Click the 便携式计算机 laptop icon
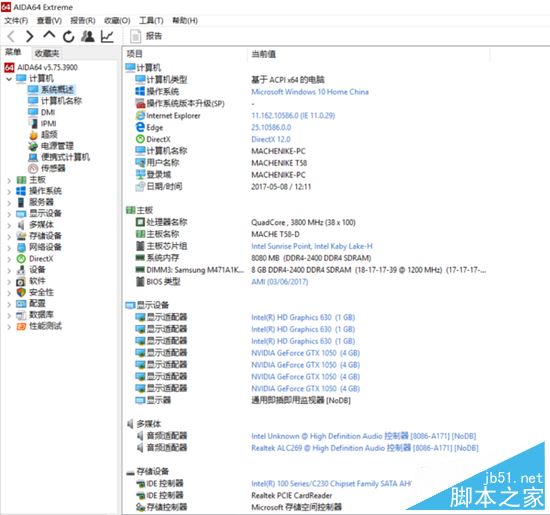 click(x=33, y=157)
